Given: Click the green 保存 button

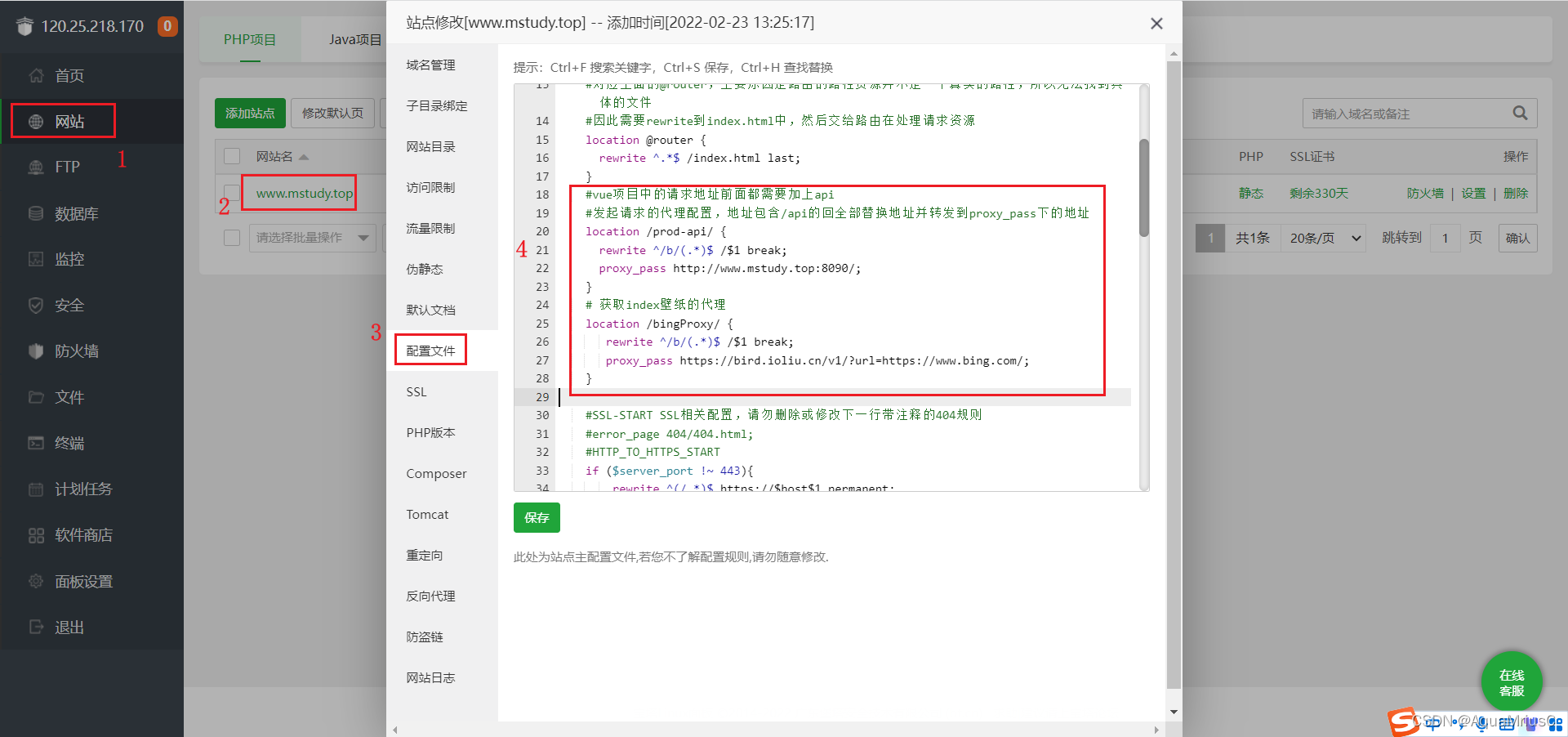Looking at the screenshot, I should [537, 517].
